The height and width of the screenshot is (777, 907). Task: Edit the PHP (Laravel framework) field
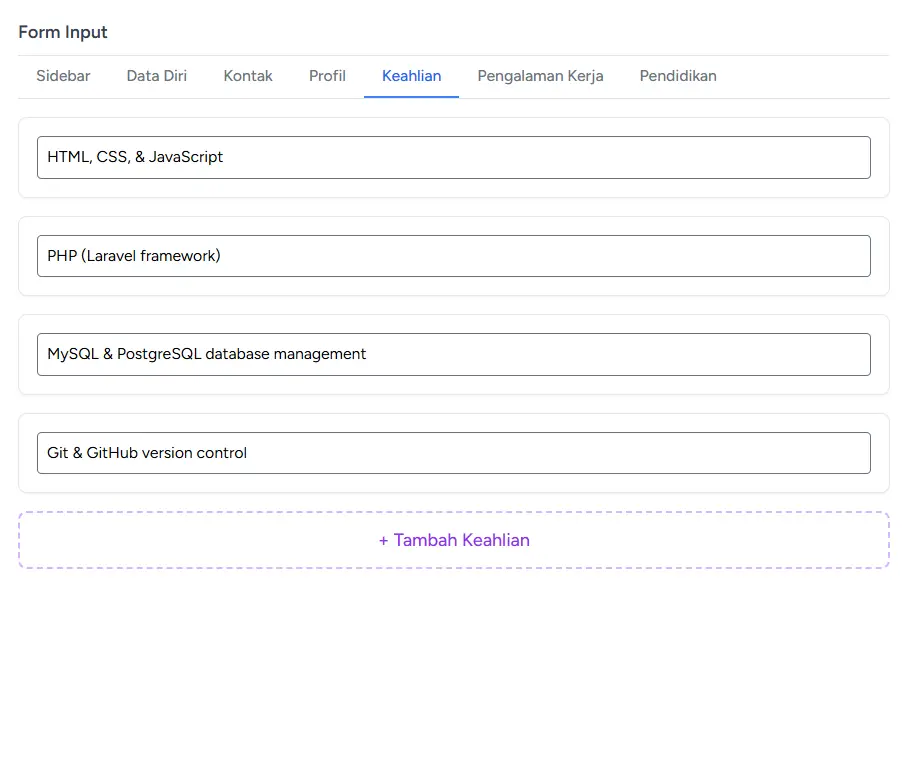click(x=454, y=256)
